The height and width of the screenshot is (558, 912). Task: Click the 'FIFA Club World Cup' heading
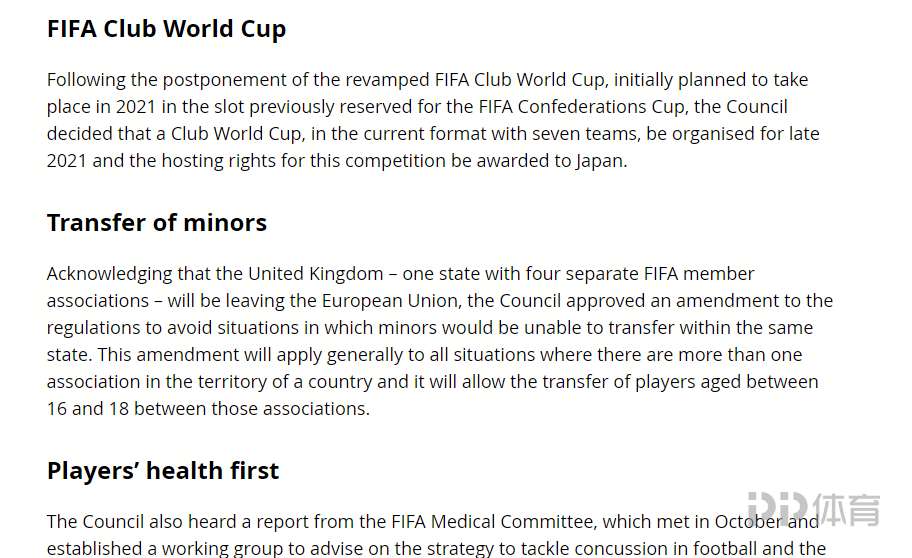[x=166, y=29]
